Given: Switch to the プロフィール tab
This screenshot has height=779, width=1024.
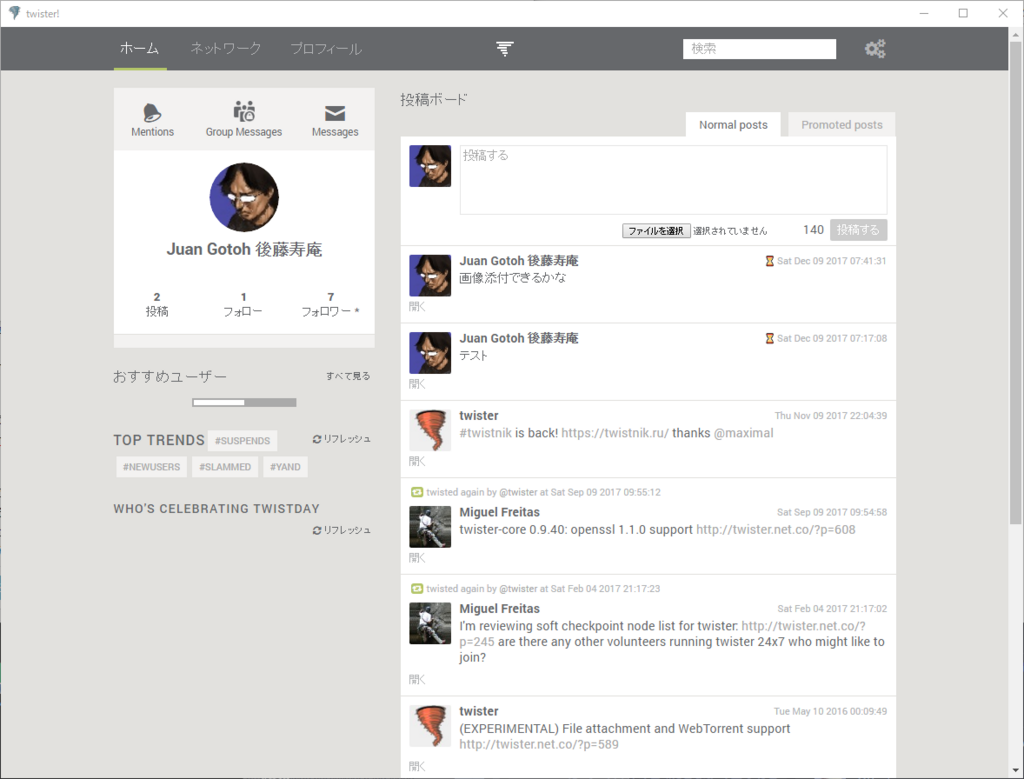Looking at the screenshot, I should coord(326,48).
